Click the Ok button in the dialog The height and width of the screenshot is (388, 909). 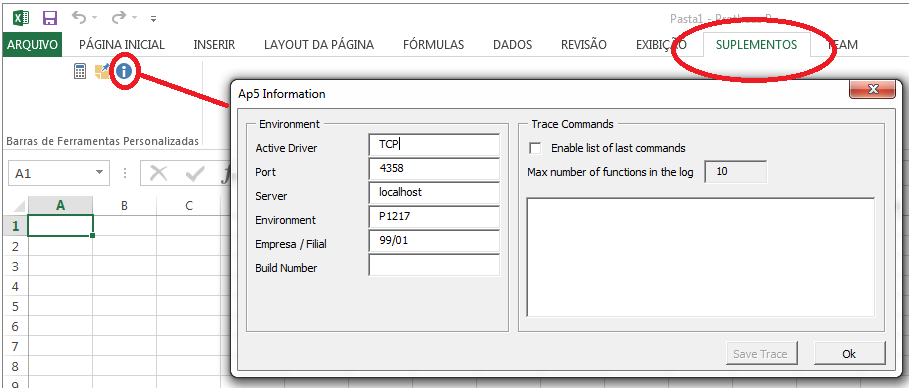(x=849, y=354)
